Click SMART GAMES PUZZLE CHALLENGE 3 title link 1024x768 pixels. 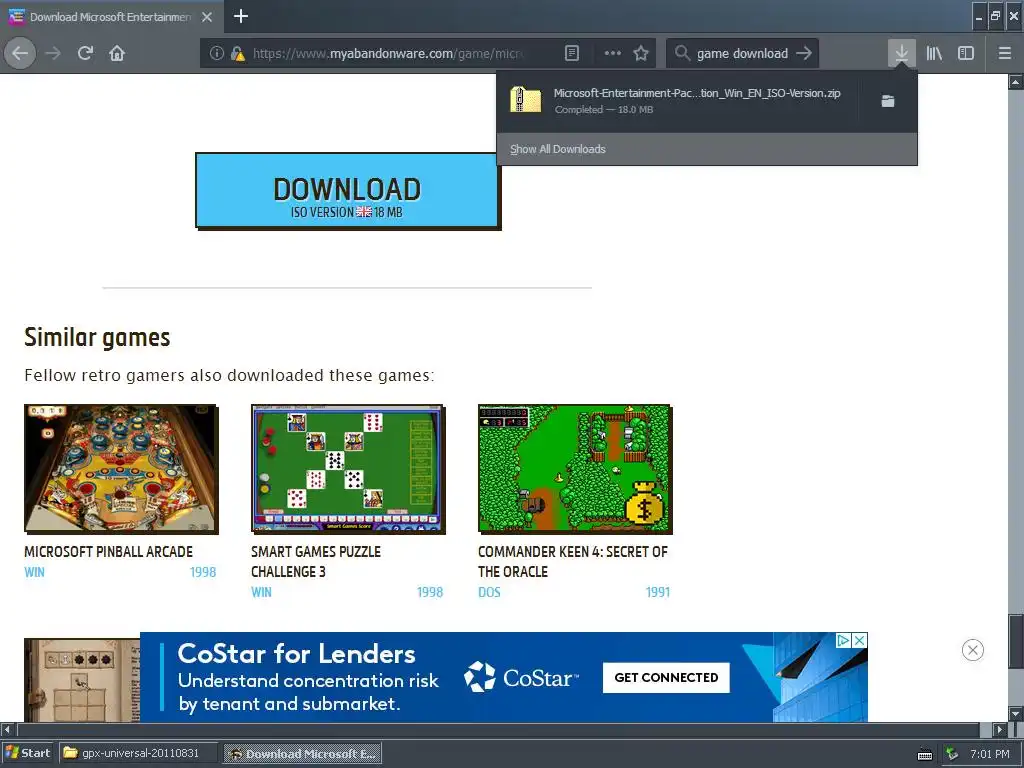pos(316,562)
